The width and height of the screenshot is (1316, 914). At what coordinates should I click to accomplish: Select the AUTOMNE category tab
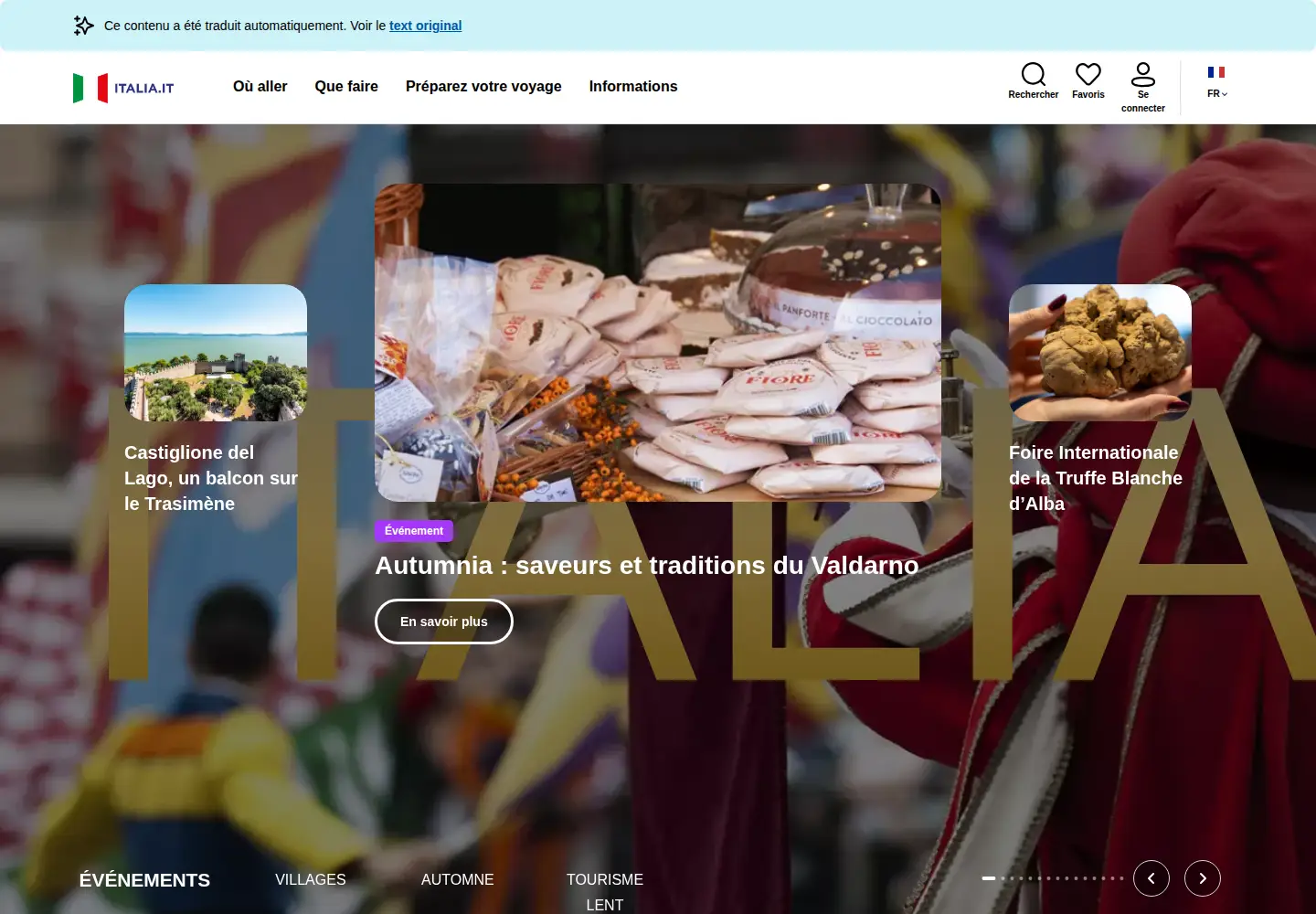[x=457, y=879]
